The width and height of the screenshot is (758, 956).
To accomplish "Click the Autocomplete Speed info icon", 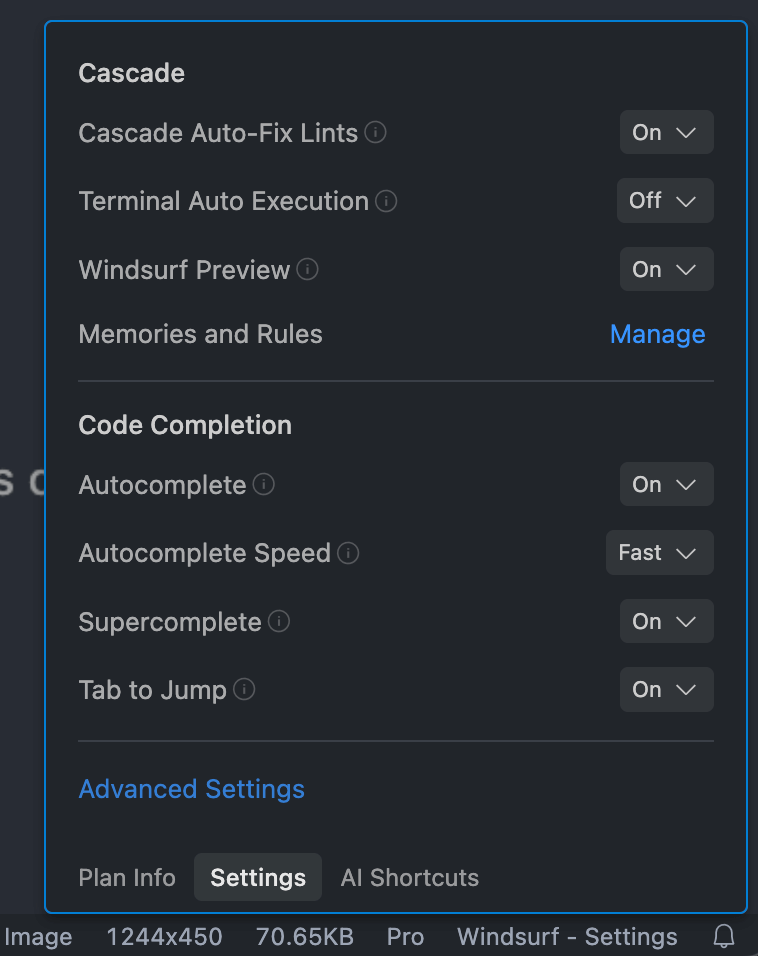I will 348,553.
